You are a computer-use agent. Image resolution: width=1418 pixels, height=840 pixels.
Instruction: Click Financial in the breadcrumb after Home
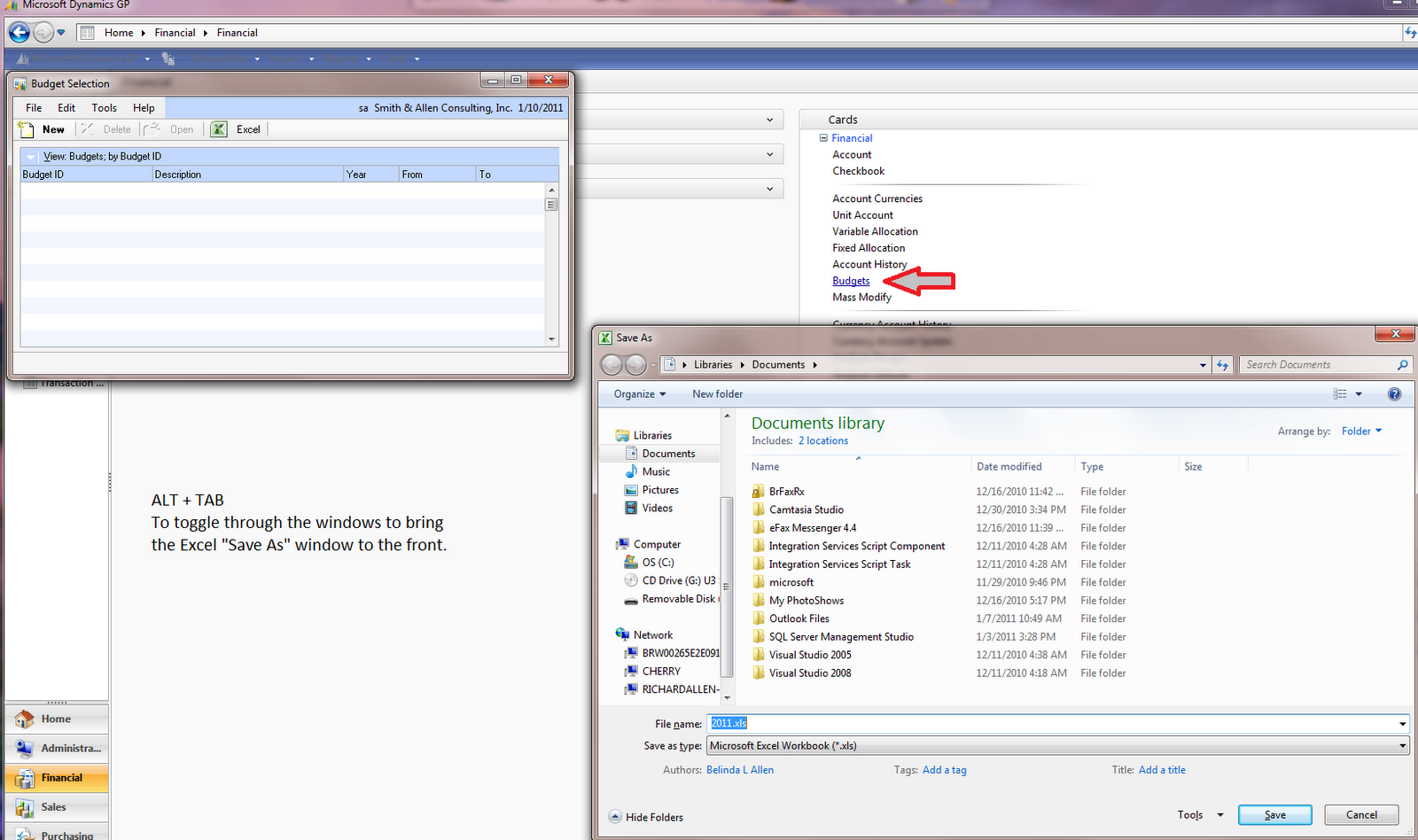(x=175, y=33)
